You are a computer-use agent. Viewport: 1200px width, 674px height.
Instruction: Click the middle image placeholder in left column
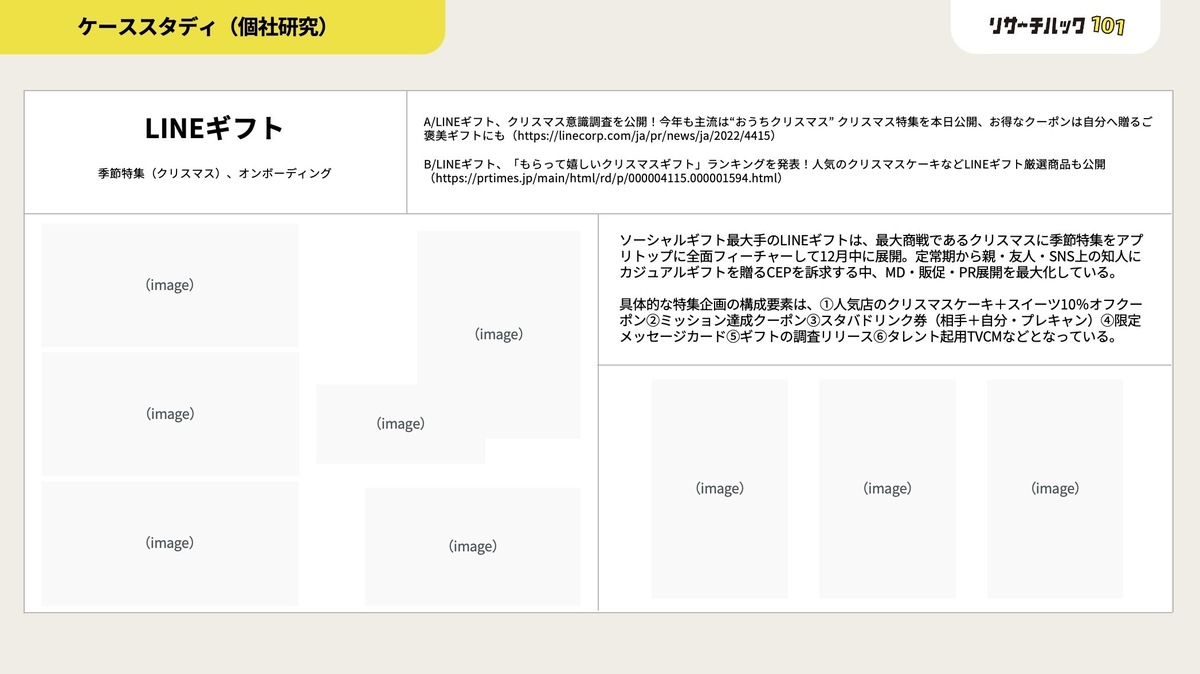coord(170,414)
